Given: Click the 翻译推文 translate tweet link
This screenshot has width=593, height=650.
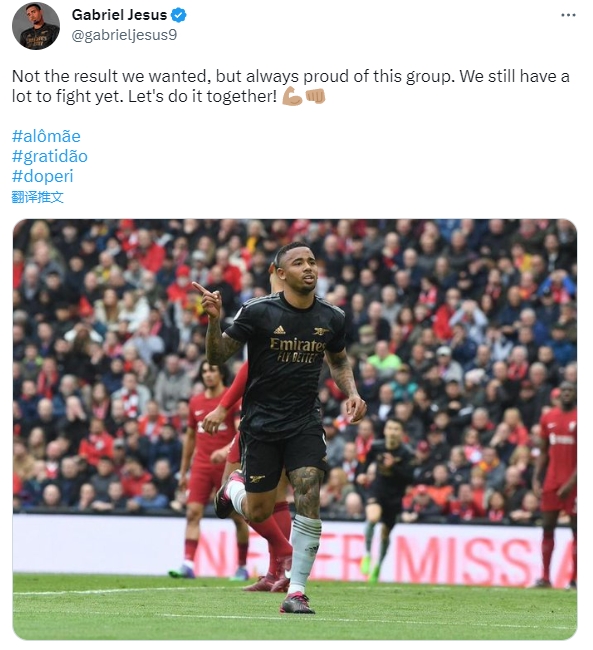Looking at the screenshot, I should 37,197.
